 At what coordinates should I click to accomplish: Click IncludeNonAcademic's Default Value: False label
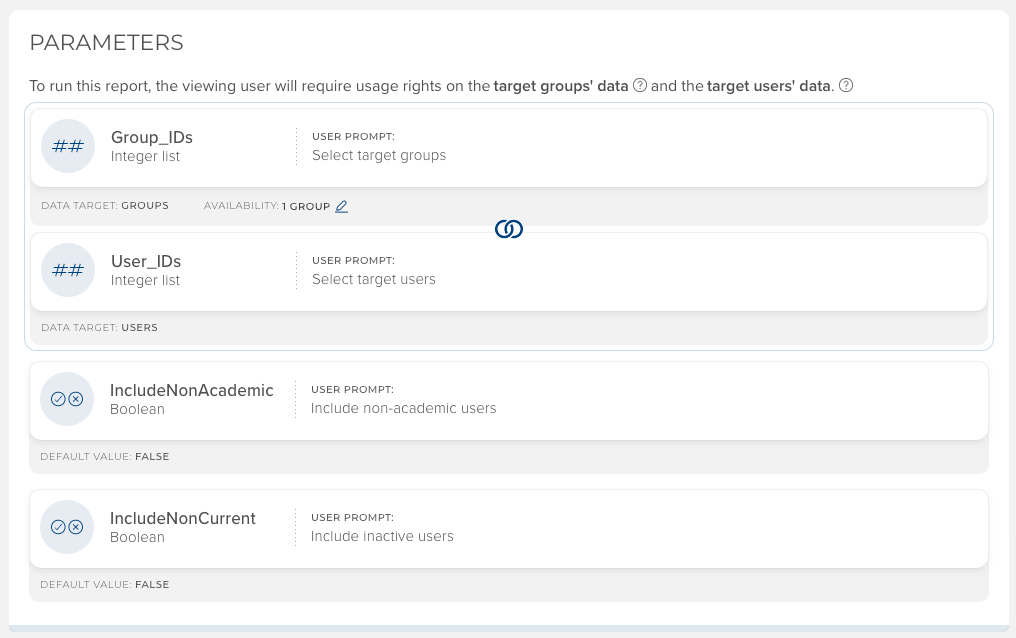tap(105, 456)
